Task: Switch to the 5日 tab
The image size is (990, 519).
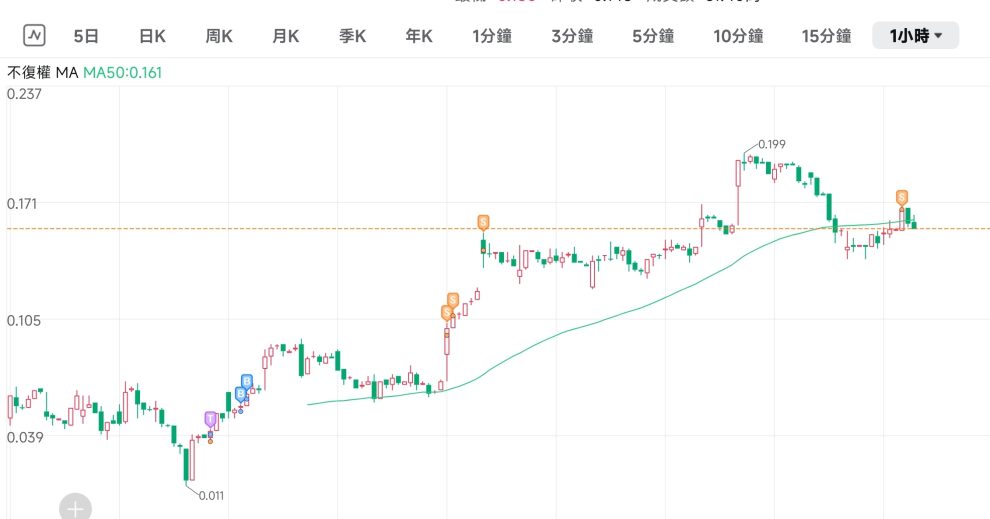Action: coord(86,36)
